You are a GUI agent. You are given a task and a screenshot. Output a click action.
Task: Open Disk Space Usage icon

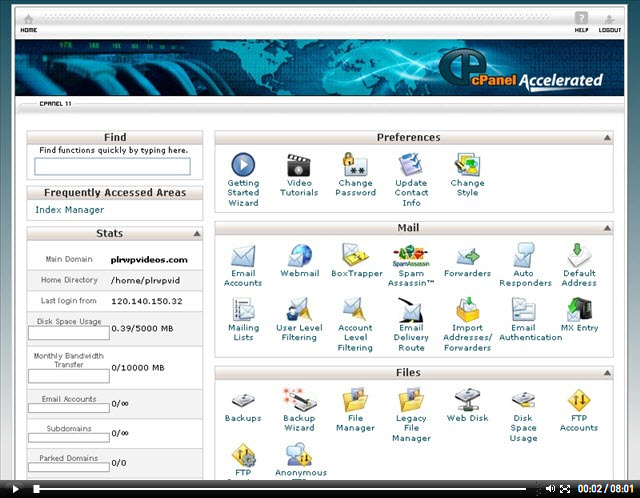tap(524, 400)
